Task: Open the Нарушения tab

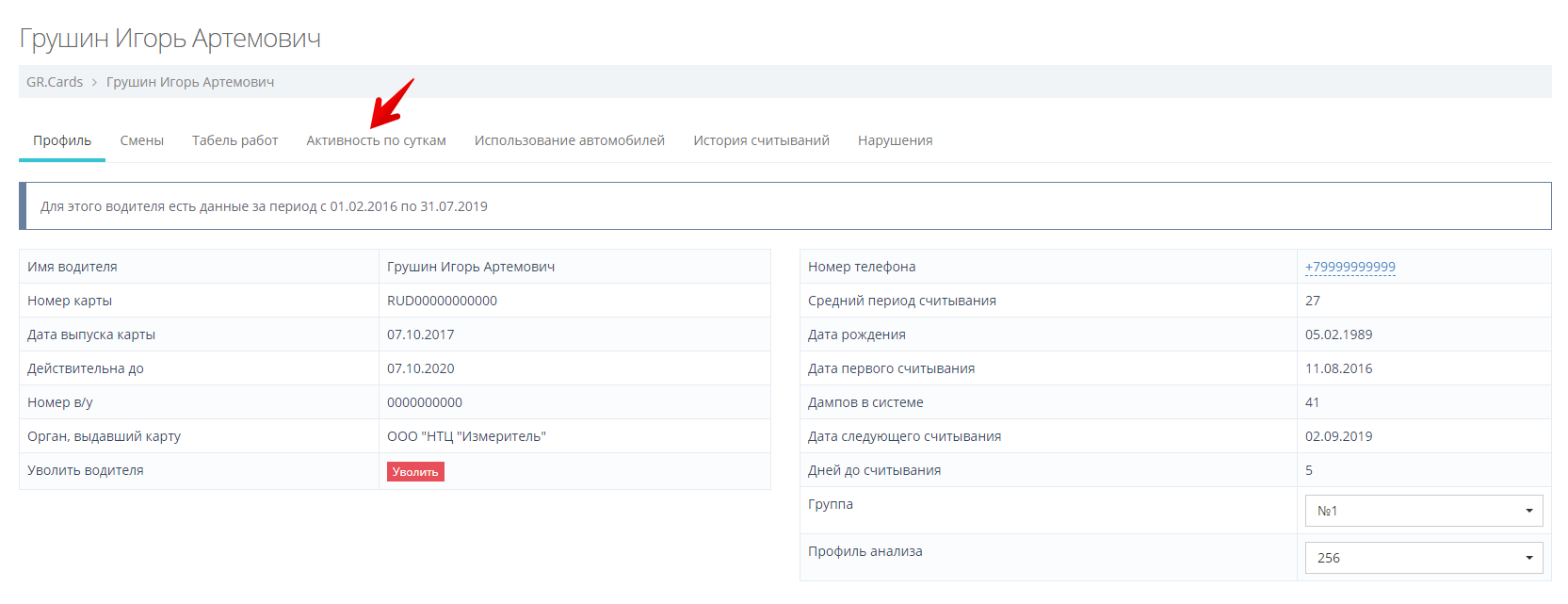Action: click(x=895, y=140)
